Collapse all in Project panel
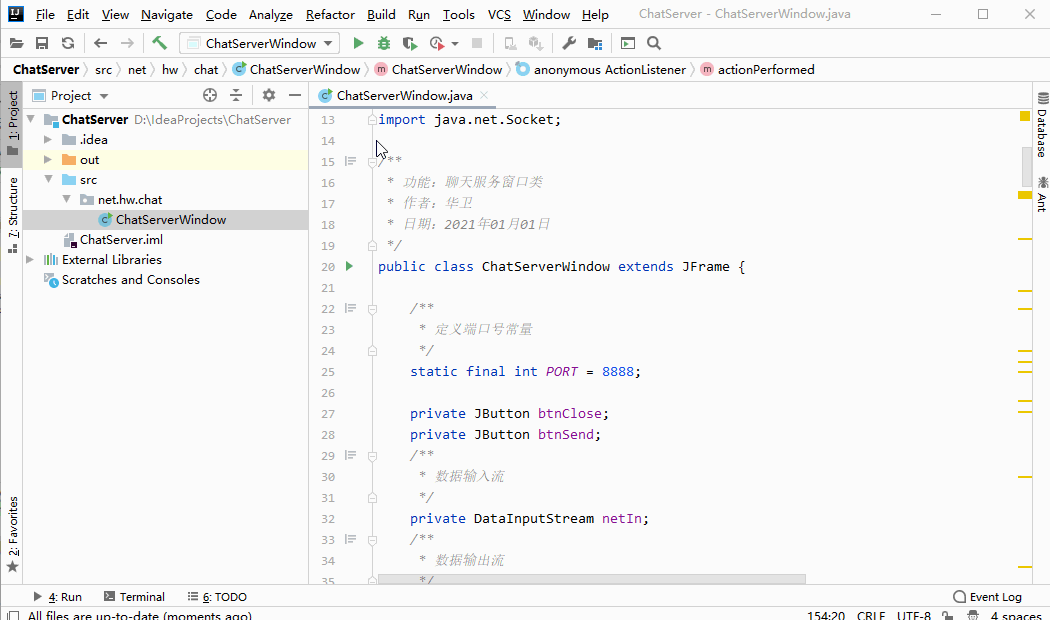The height and width of the screenshot is (620, 1050). coord(236,95)
